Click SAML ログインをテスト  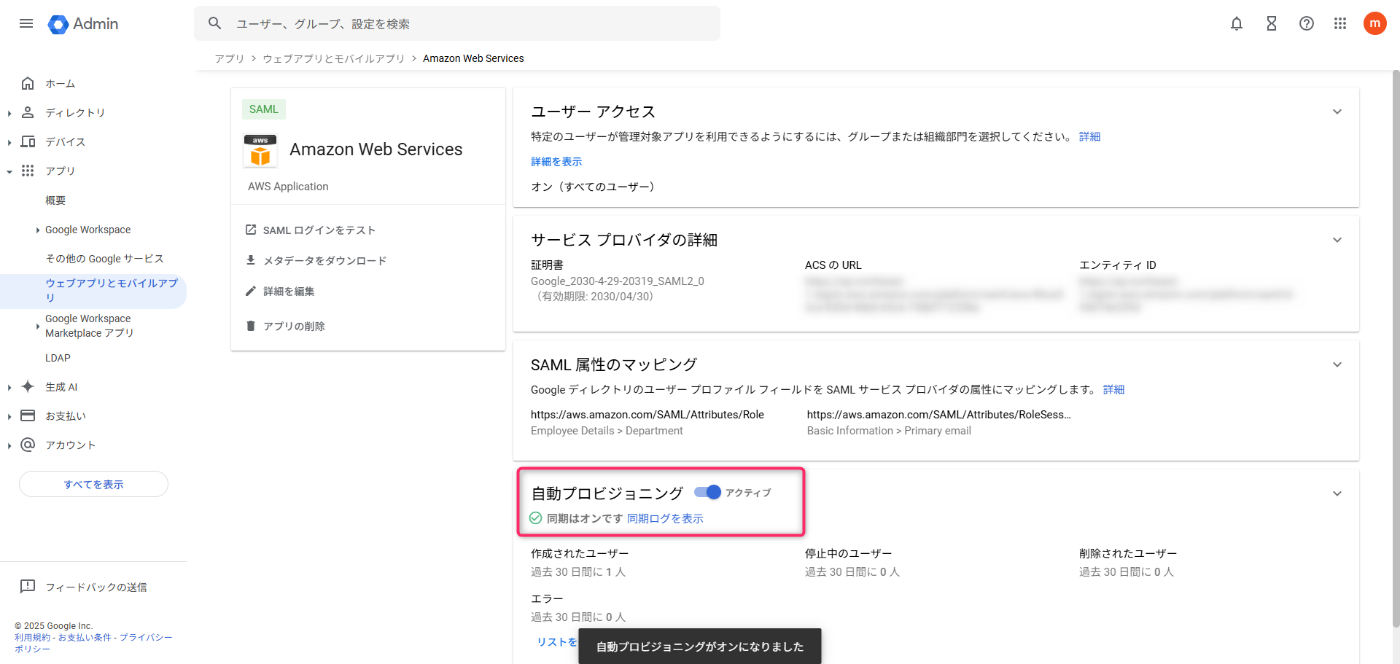pyautogui.click(x=319, y=230)
